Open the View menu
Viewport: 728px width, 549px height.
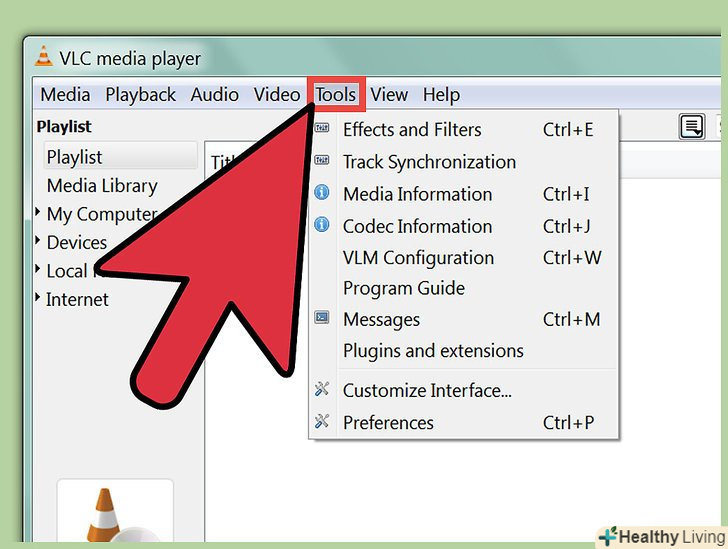point(389,95)
